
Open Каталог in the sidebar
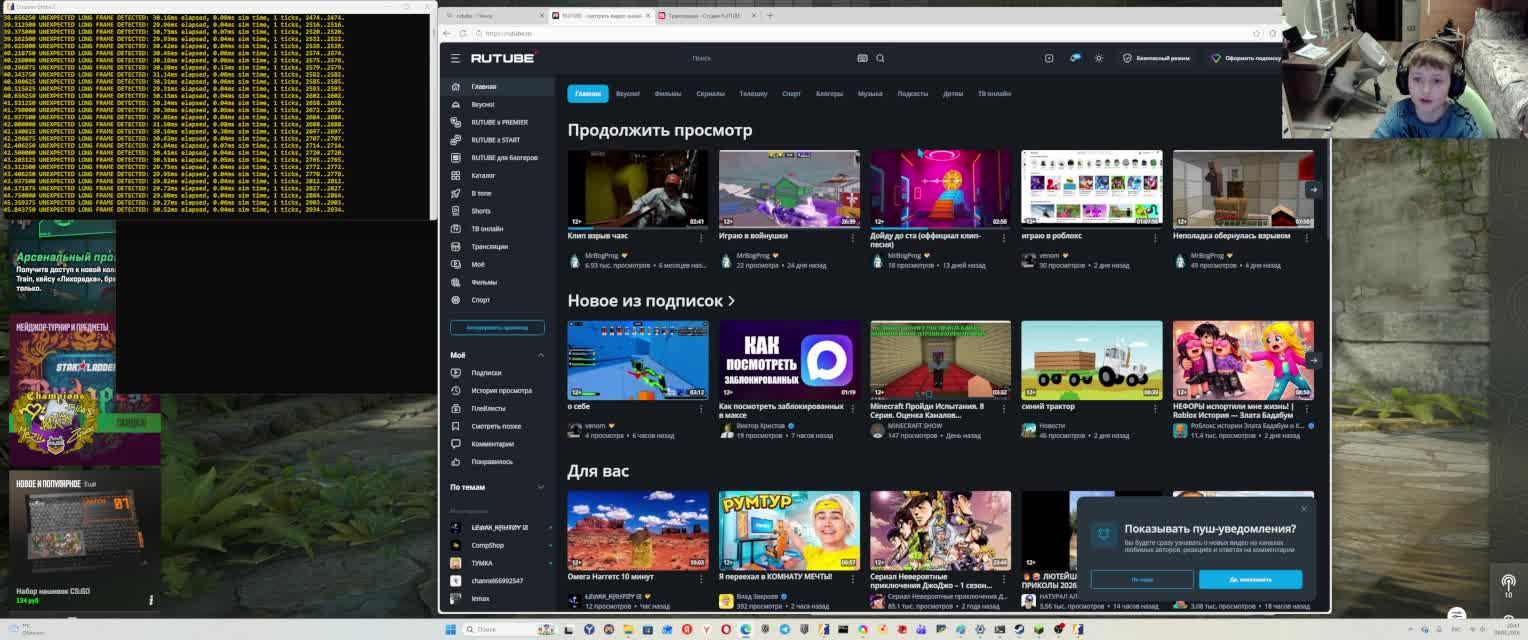click(x=483, y=176)
